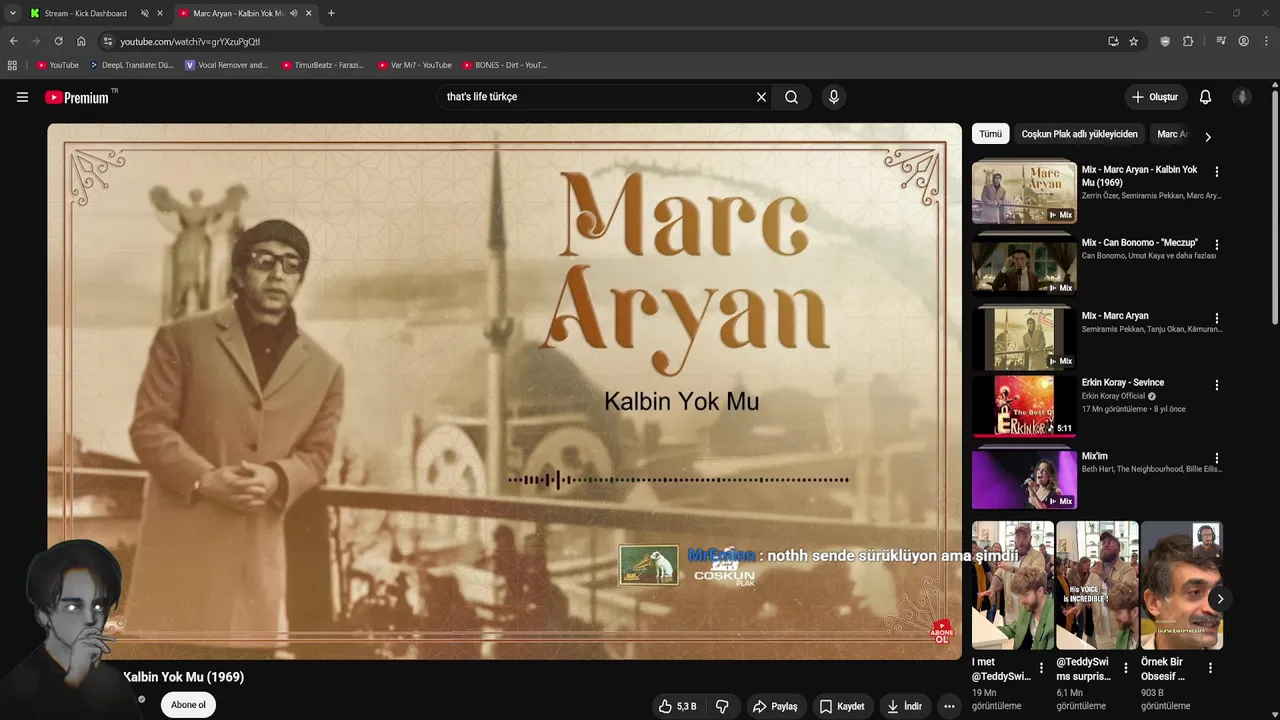1280x720 pixels.
Task: Clear the search box with the X icon
Action: [761, 97]
